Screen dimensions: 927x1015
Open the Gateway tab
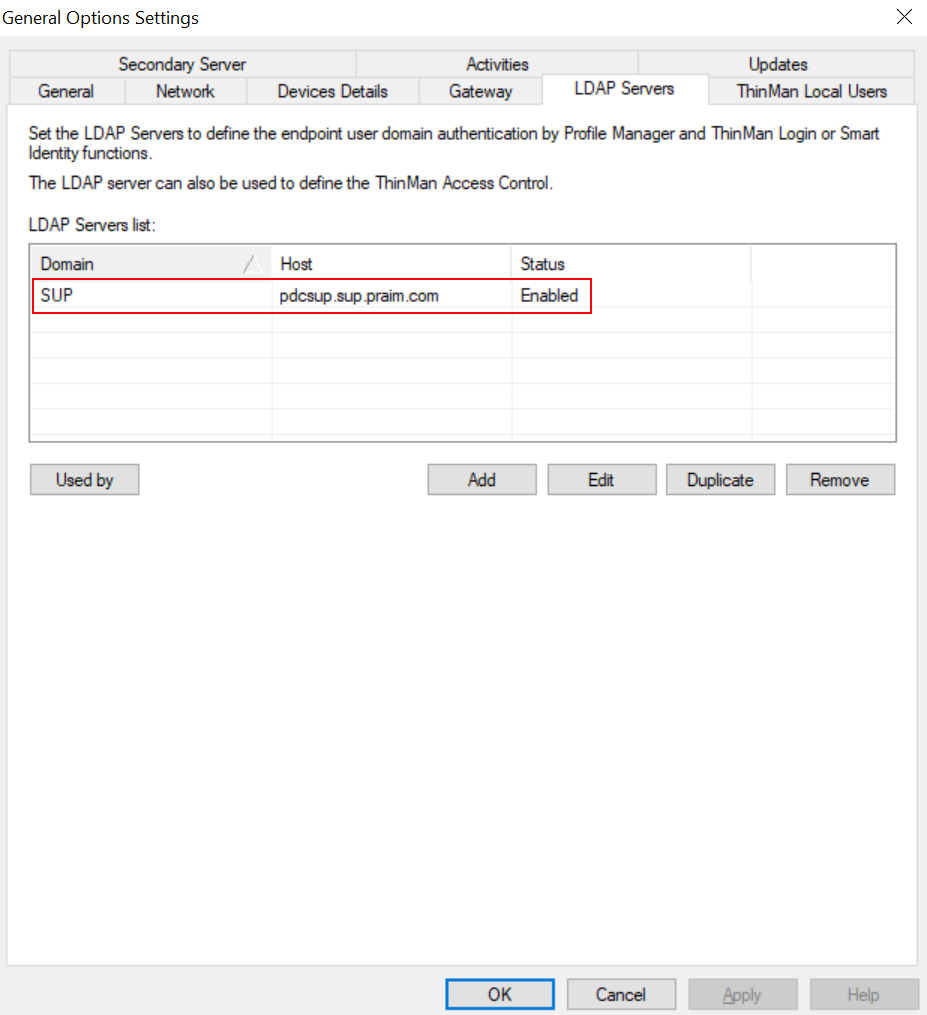click(x=480, y=91)
